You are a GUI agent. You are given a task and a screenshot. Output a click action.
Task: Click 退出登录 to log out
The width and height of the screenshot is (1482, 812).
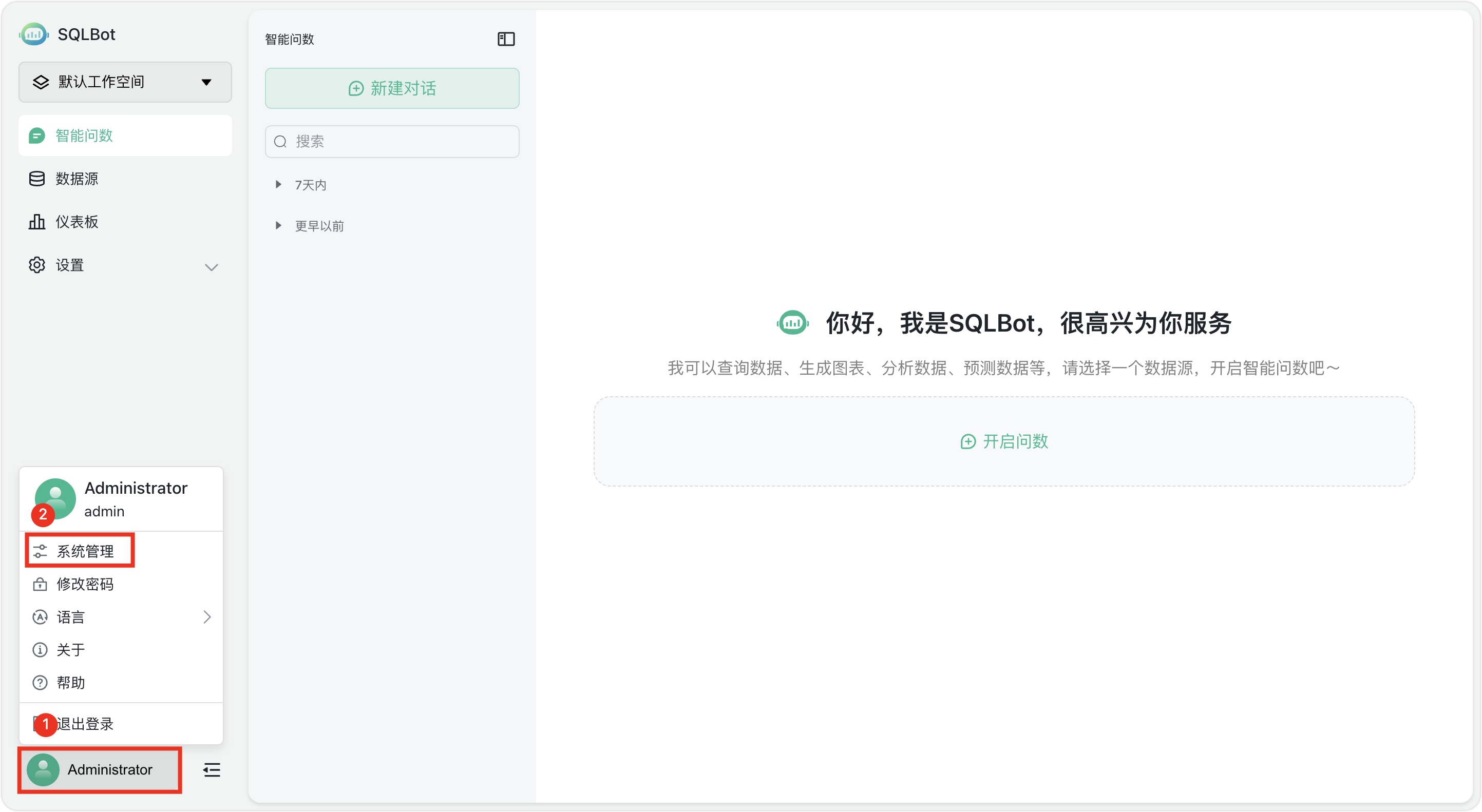coord(85,724)
